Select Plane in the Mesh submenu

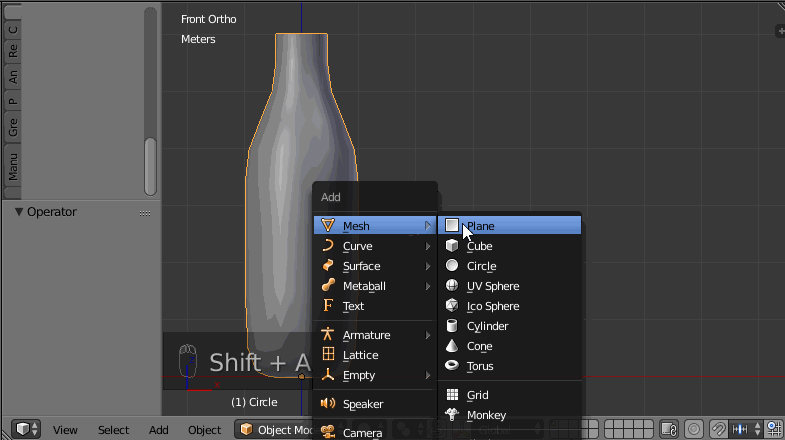pos(509,226)
